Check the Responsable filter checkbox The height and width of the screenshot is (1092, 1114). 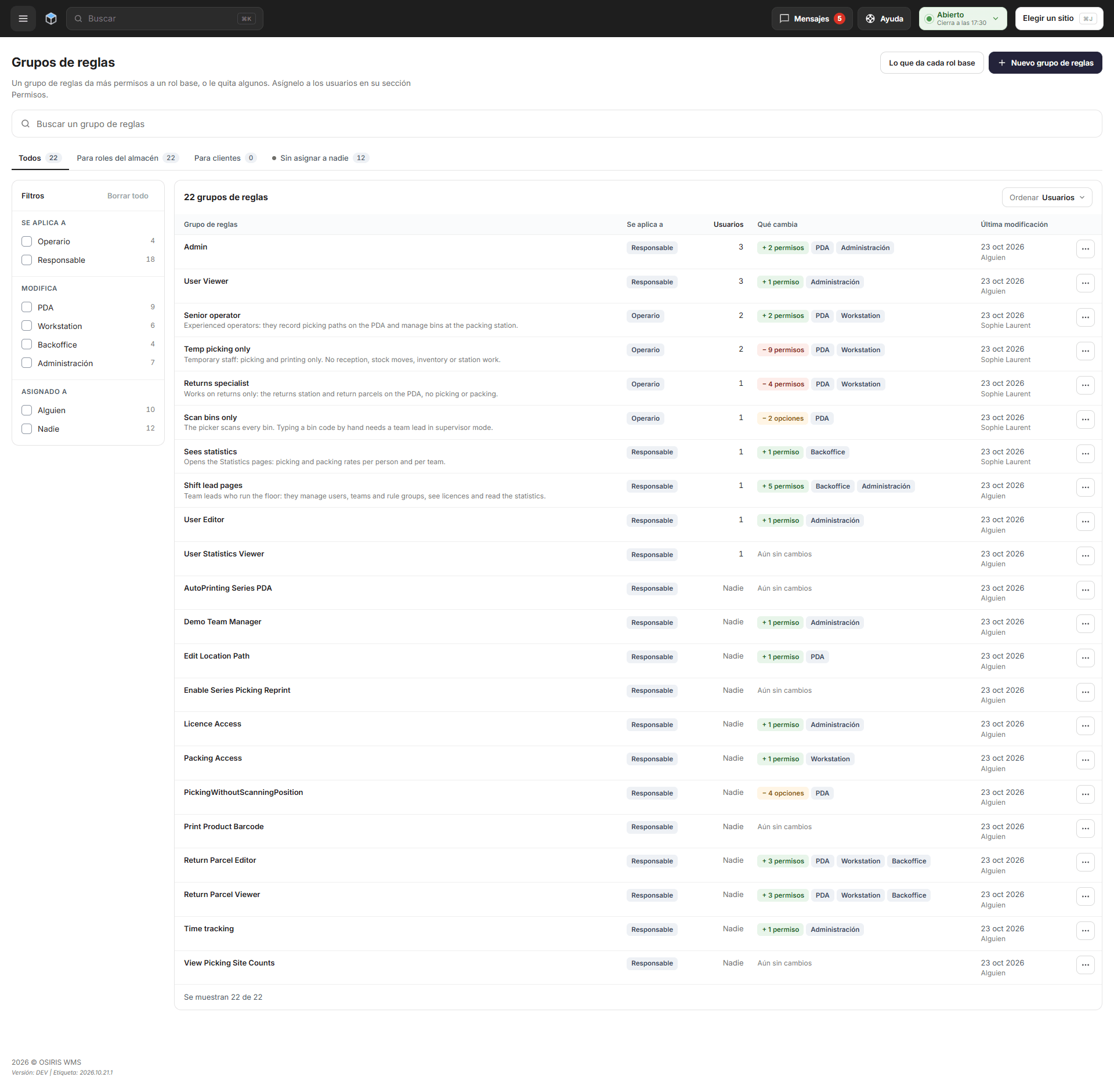(27, 260)
